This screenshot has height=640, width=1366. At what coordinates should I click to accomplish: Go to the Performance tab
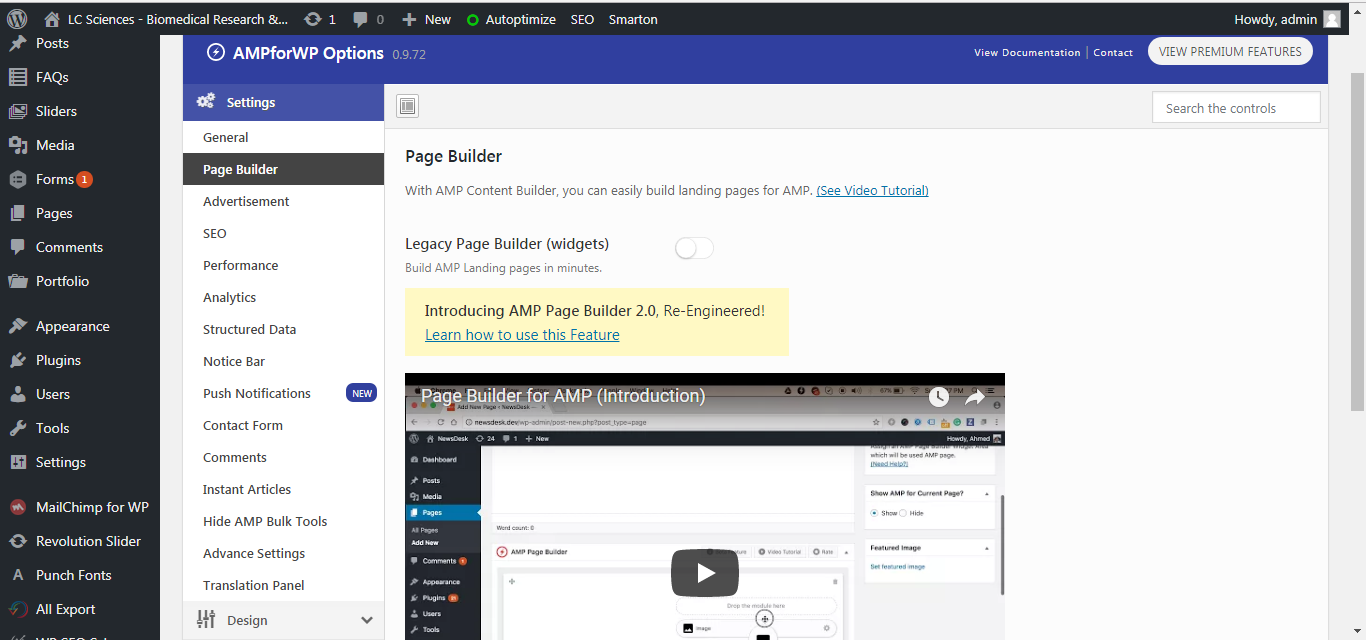(284, 265)
